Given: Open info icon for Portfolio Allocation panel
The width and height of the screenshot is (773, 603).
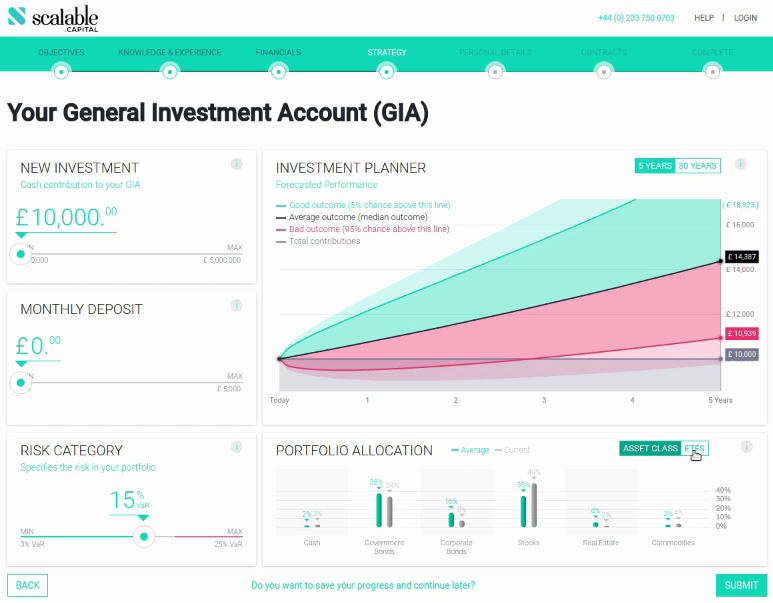Looking at the screenshot, I should point(741,447).
